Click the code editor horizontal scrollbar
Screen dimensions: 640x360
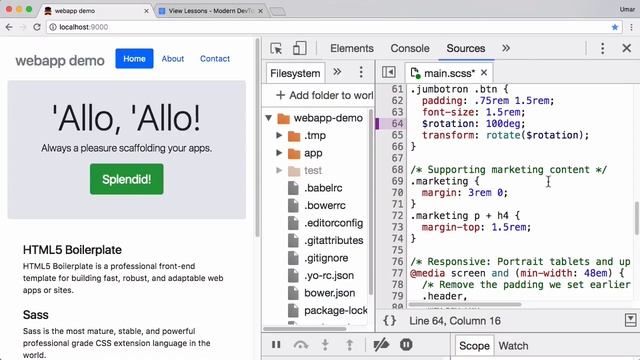[x=465, y=304]
